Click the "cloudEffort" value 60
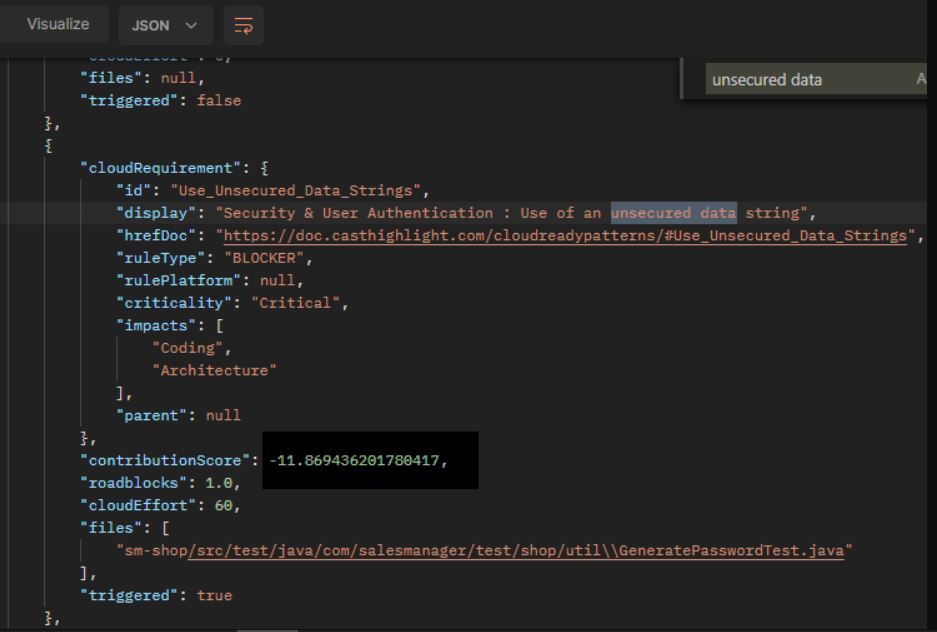This screenshot has width=937, height=632. click(x=223, y=505)
